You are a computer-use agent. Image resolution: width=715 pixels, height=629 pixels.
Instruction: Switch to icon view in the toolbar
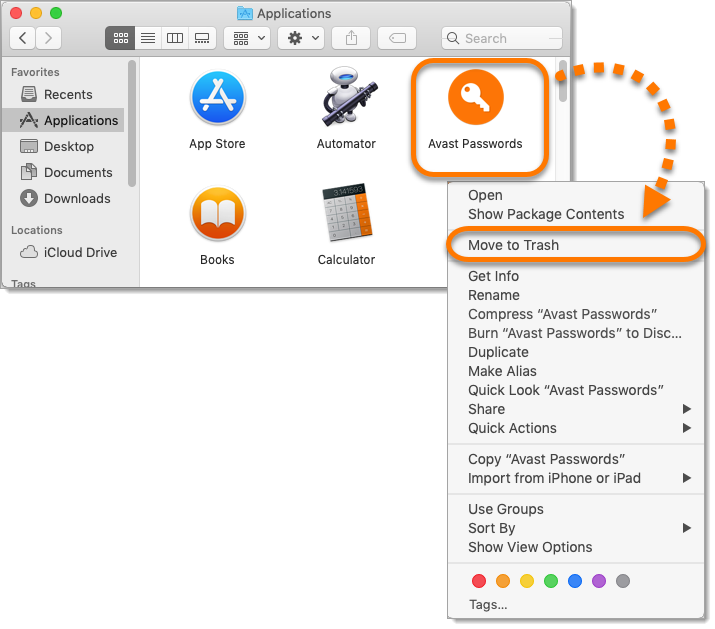point(120,38)
